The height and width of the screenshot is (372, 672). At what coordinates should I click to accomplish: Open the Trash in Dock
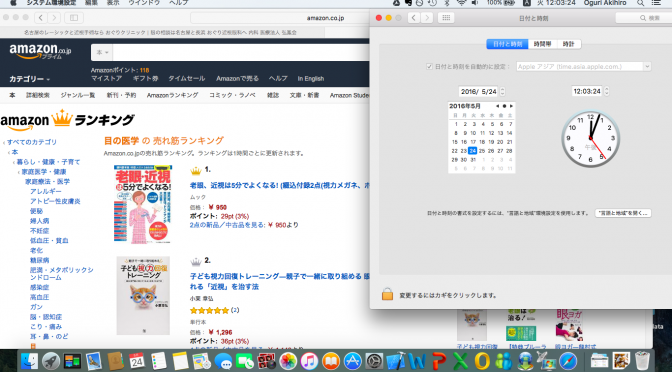pyautogui.click(x=642, y=361)
